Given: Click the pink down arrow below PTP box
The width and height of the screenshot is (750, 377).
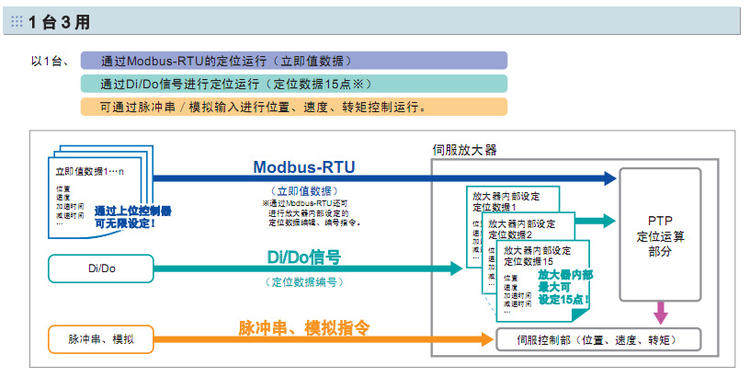Looking at the screenshot, I should [661, 312].
